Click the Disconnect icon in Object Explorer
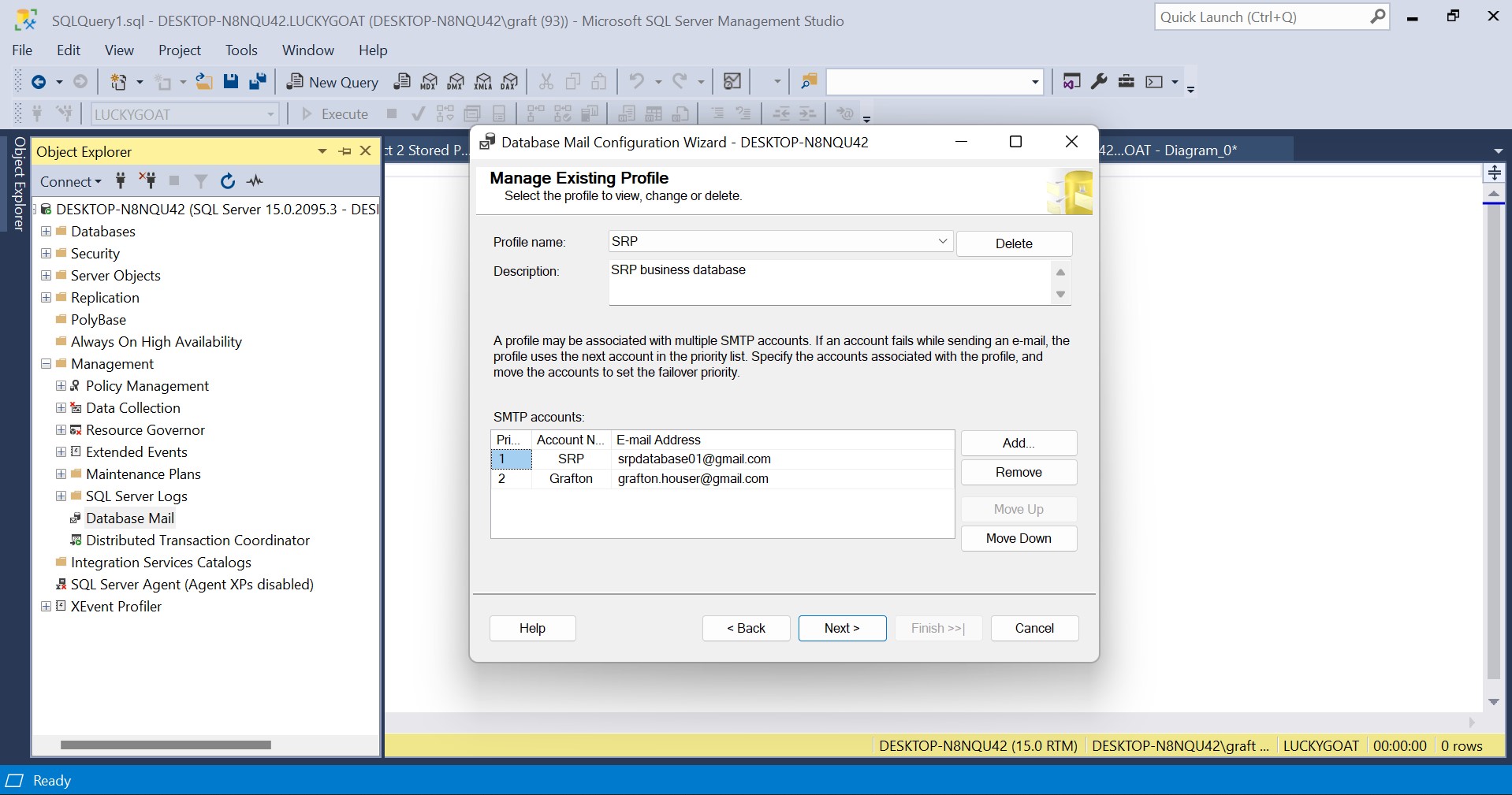The width and height of the screenshot is (1512, 795). coord(147,181)
